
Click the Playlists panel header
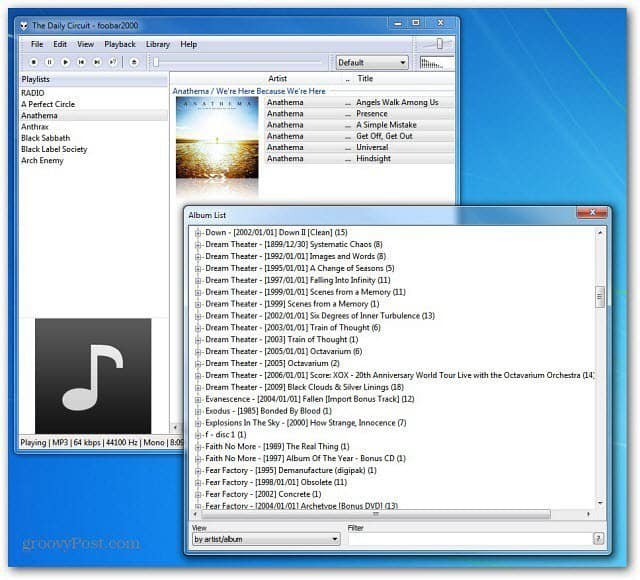coord(93,79)
